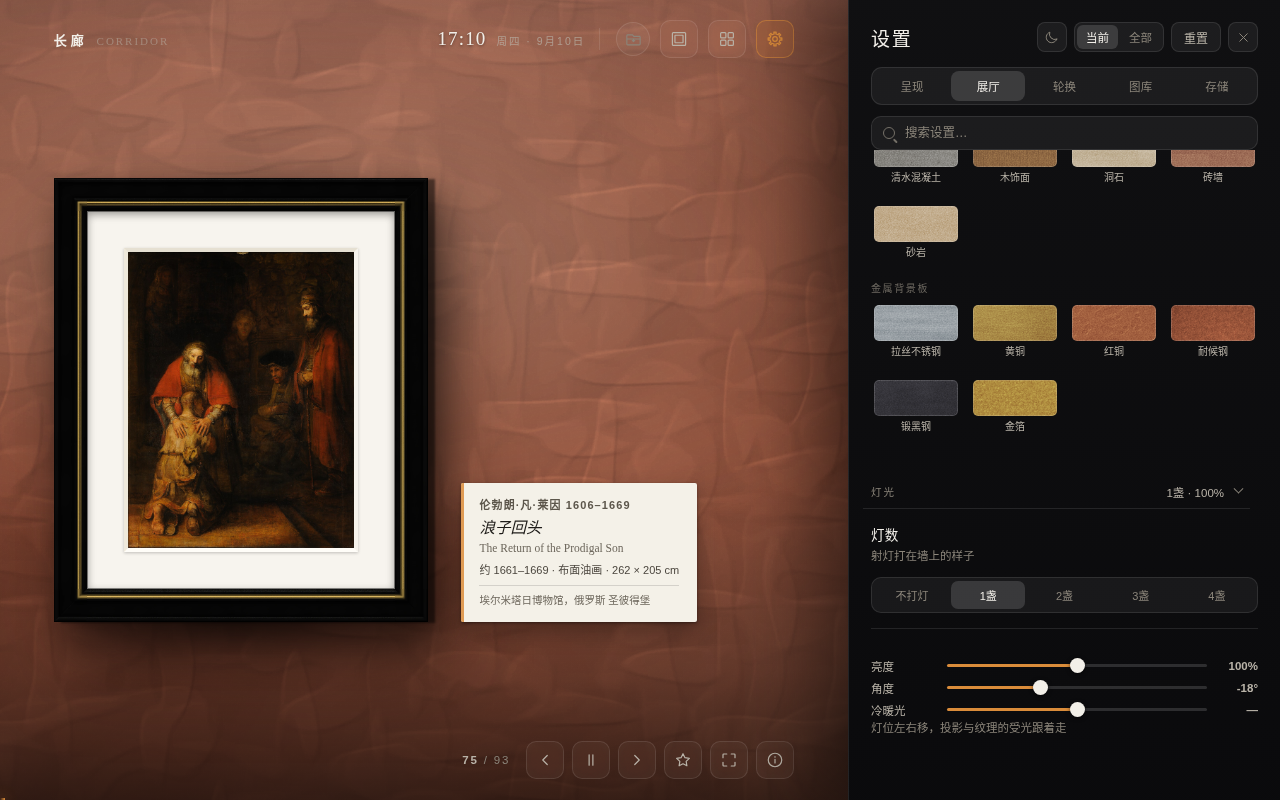Click the 亮度 brightness slider handle
The height and width of the screenshot is (800, 1280).
(1077, 665)
